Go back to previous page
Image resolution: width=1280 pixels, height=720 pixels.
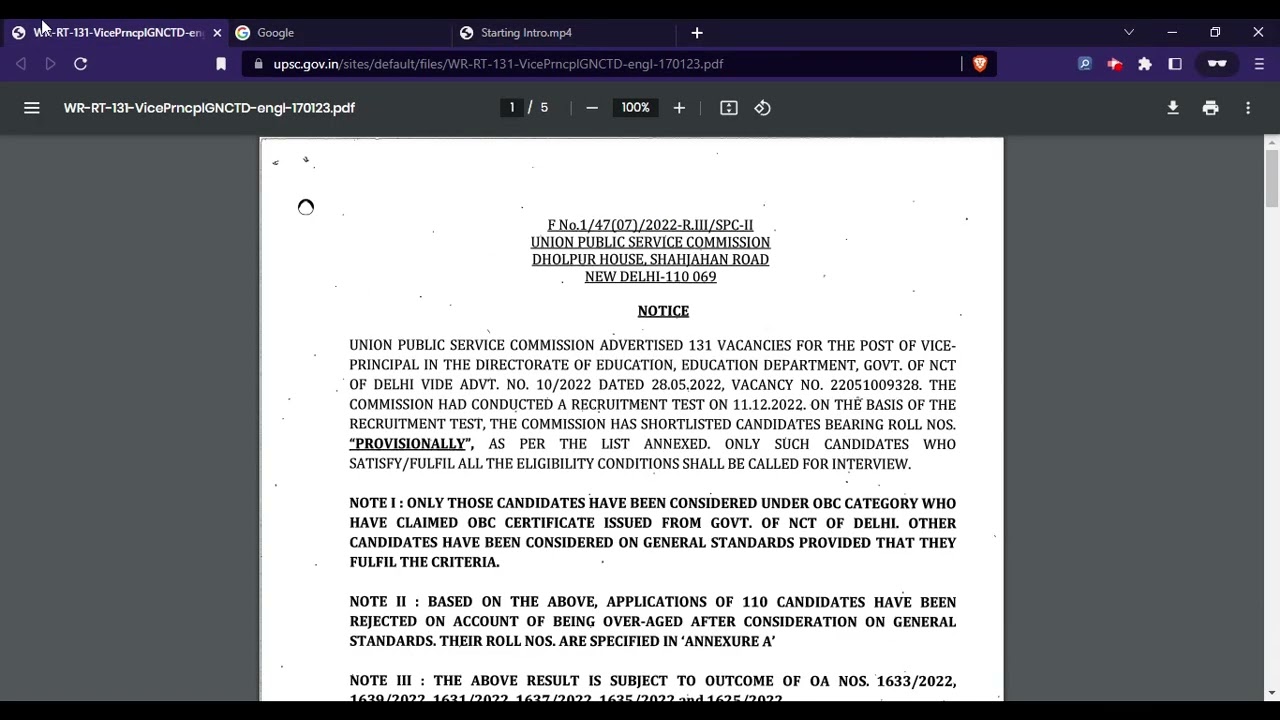pyautogui.click(x=21, y=64)
